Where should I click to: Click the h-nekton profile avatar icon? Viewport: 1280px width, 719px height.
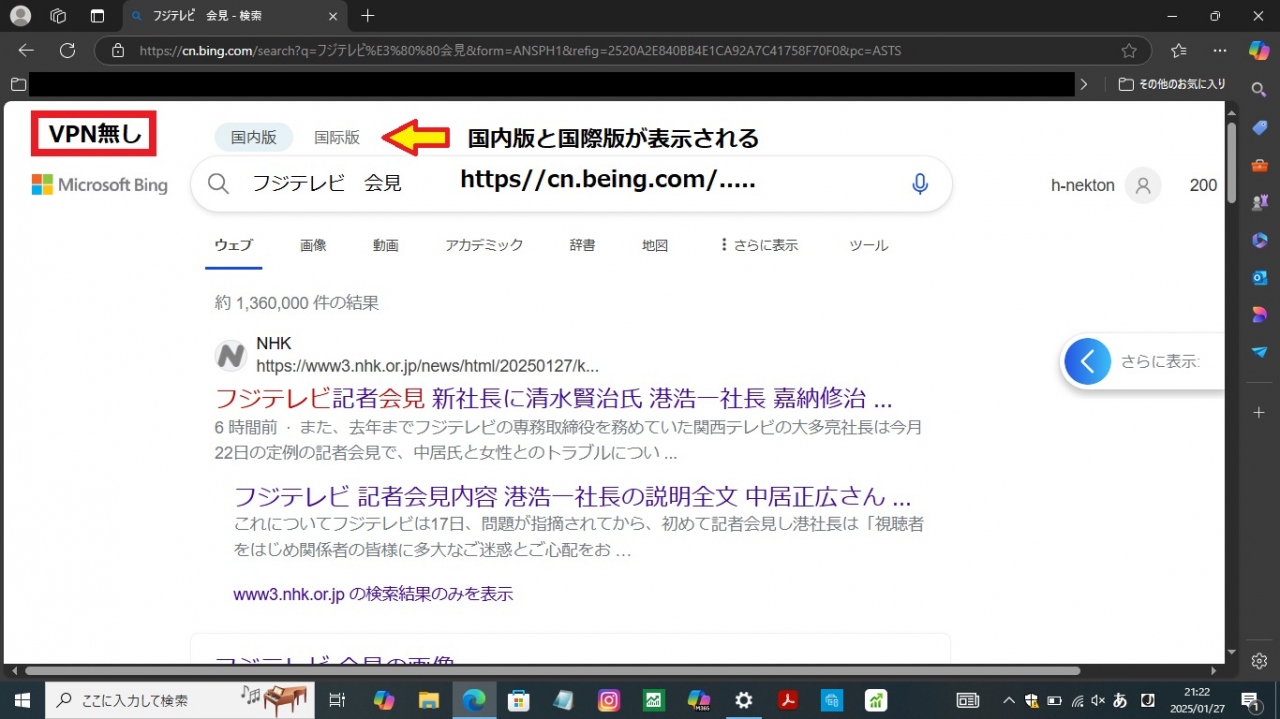[x=1142, y=185]
